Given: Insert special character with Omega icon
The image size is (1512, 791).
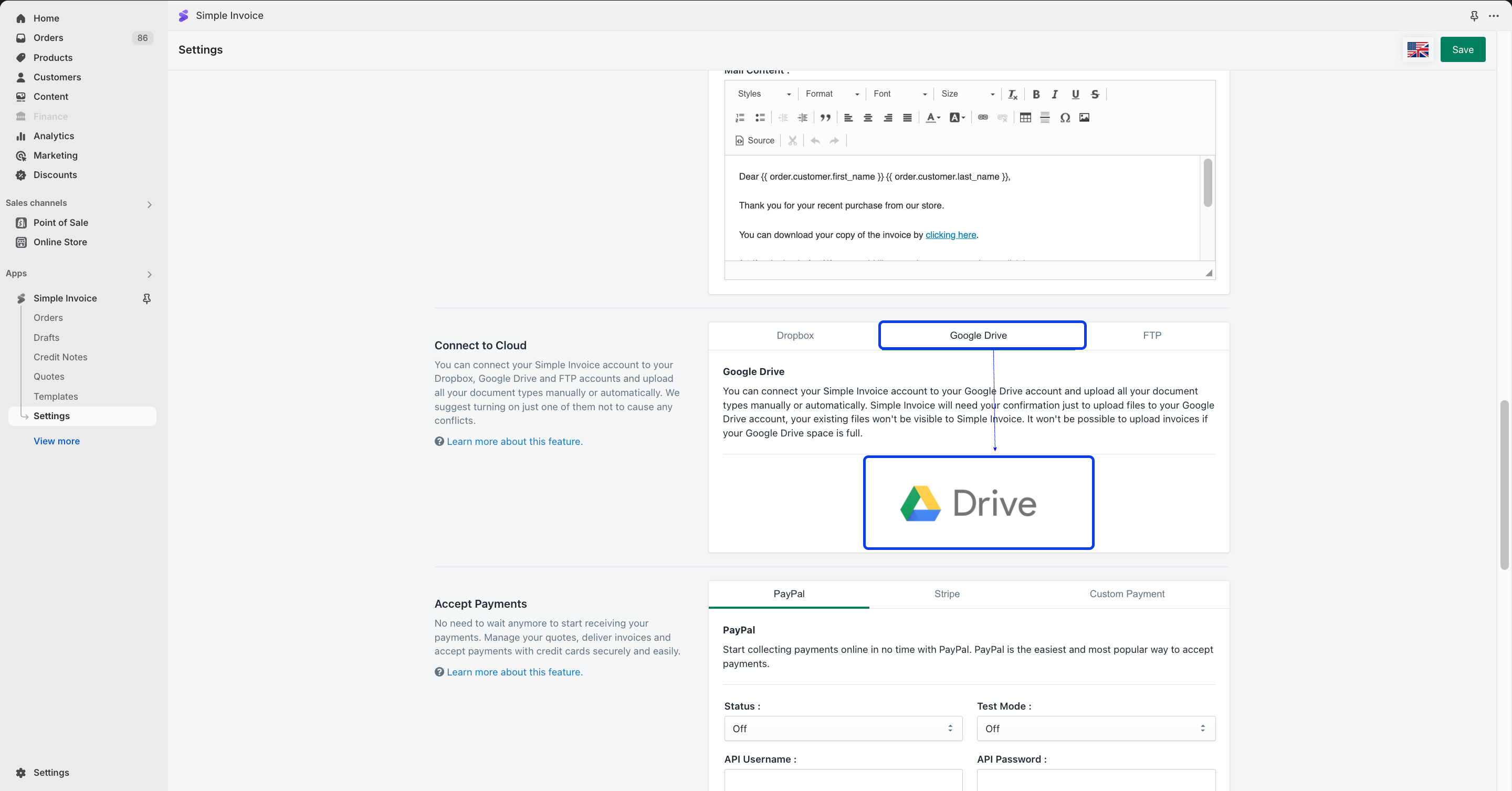Looking at the screenshot, I should pos(1065,118).
